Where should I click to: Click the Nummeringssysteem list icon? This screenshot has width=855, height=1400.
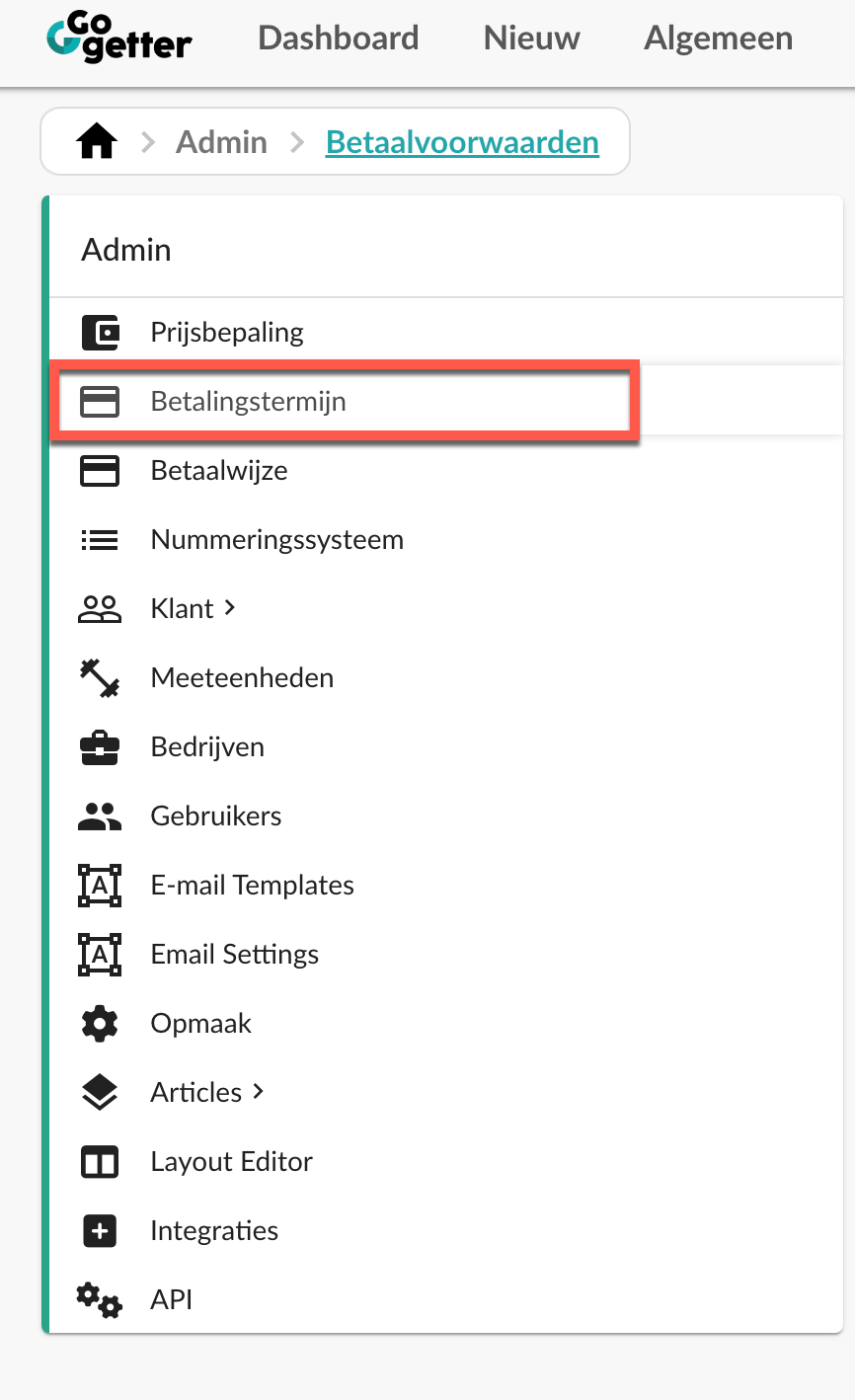[100, 540]
